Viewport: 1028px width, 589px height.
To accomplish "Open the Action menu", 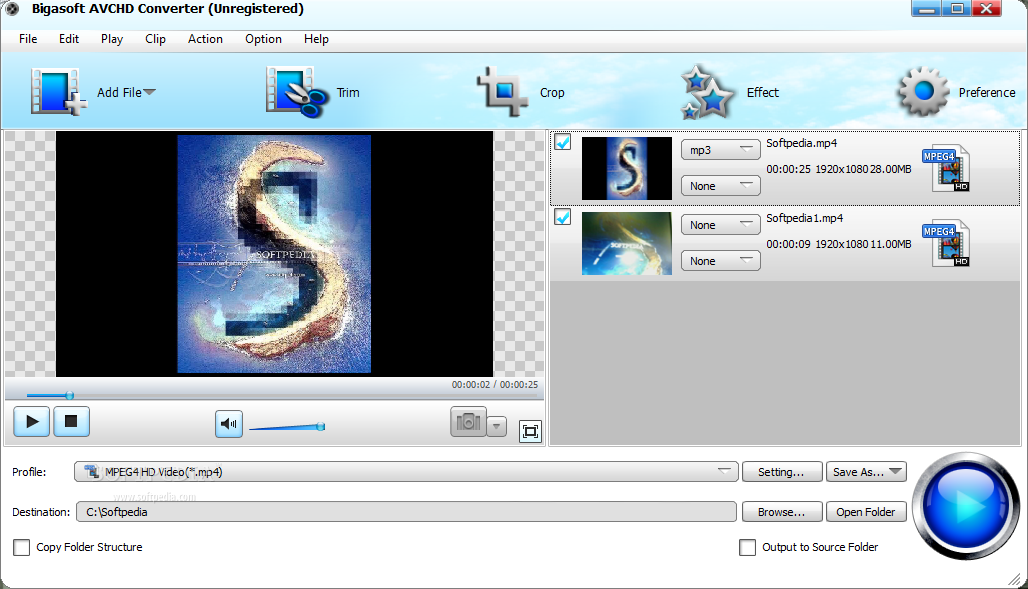I will pos(205,39).
